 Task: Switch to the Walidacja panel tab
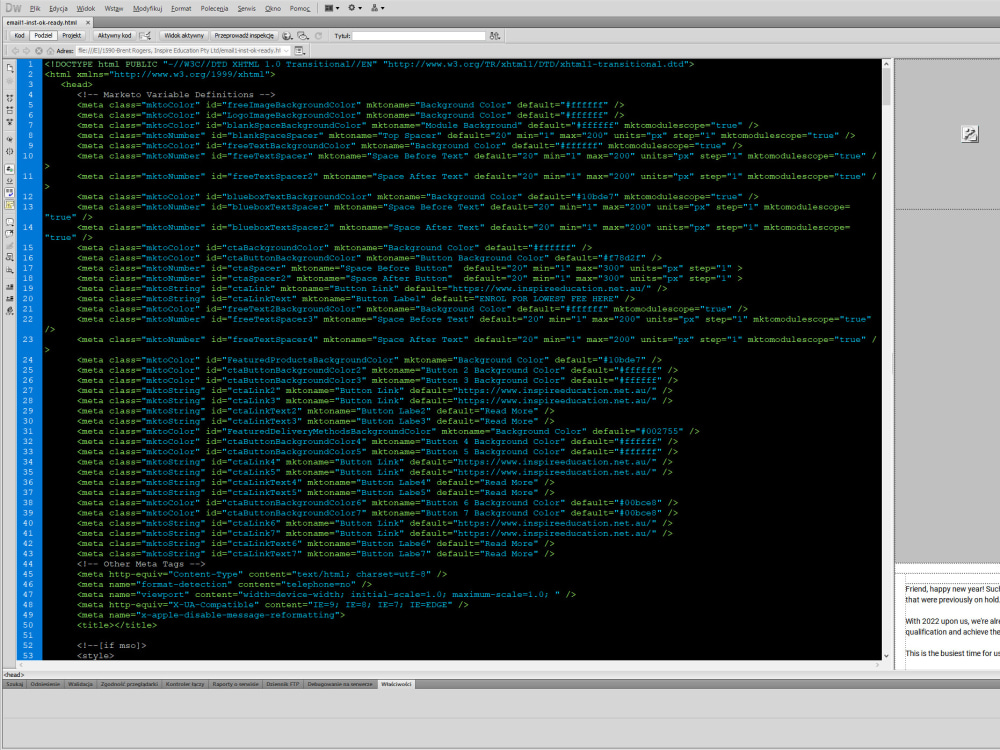tap(80, 684)
